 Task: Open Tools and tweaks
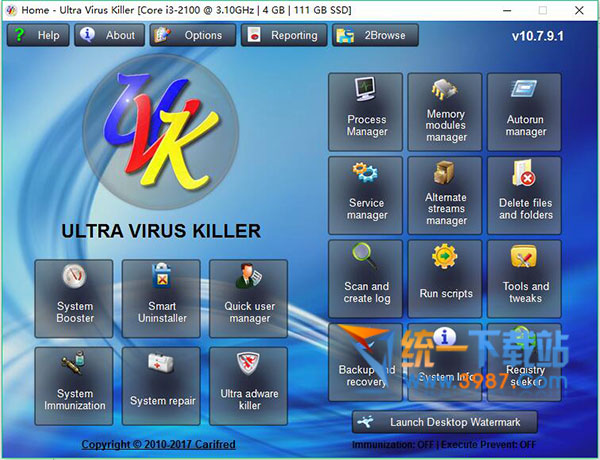pyautogui.click(x=524, y=279)
